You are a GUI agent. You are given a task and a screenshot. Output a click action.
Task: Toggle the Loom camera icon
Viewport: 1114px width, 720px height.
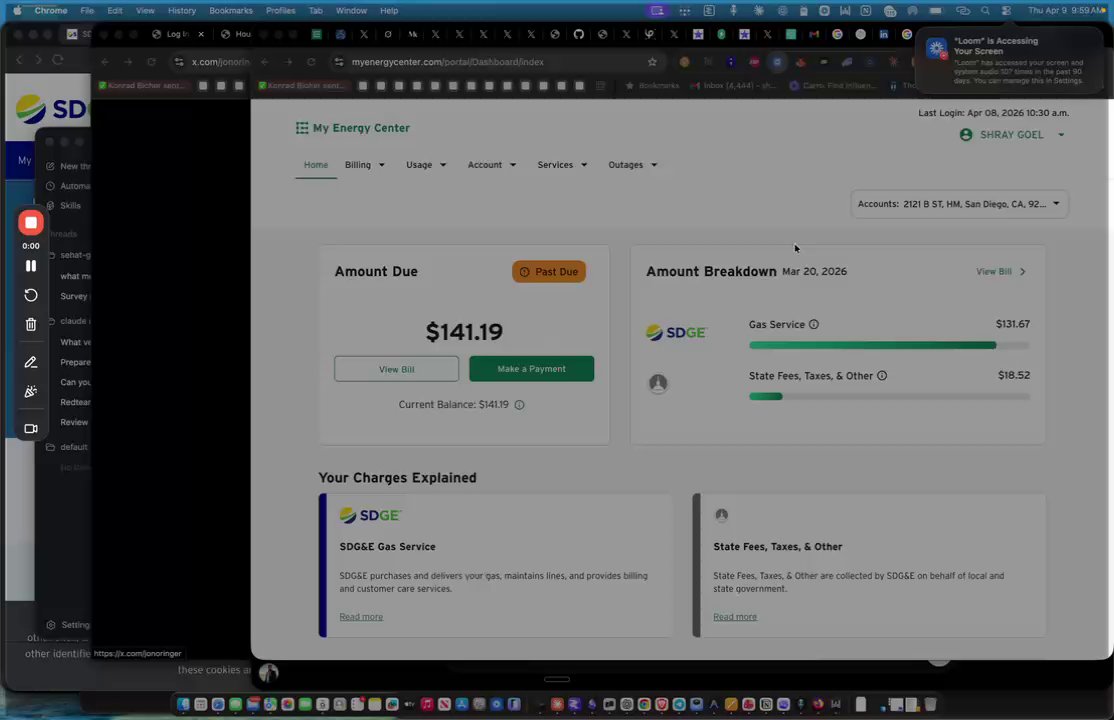(31, 429)
